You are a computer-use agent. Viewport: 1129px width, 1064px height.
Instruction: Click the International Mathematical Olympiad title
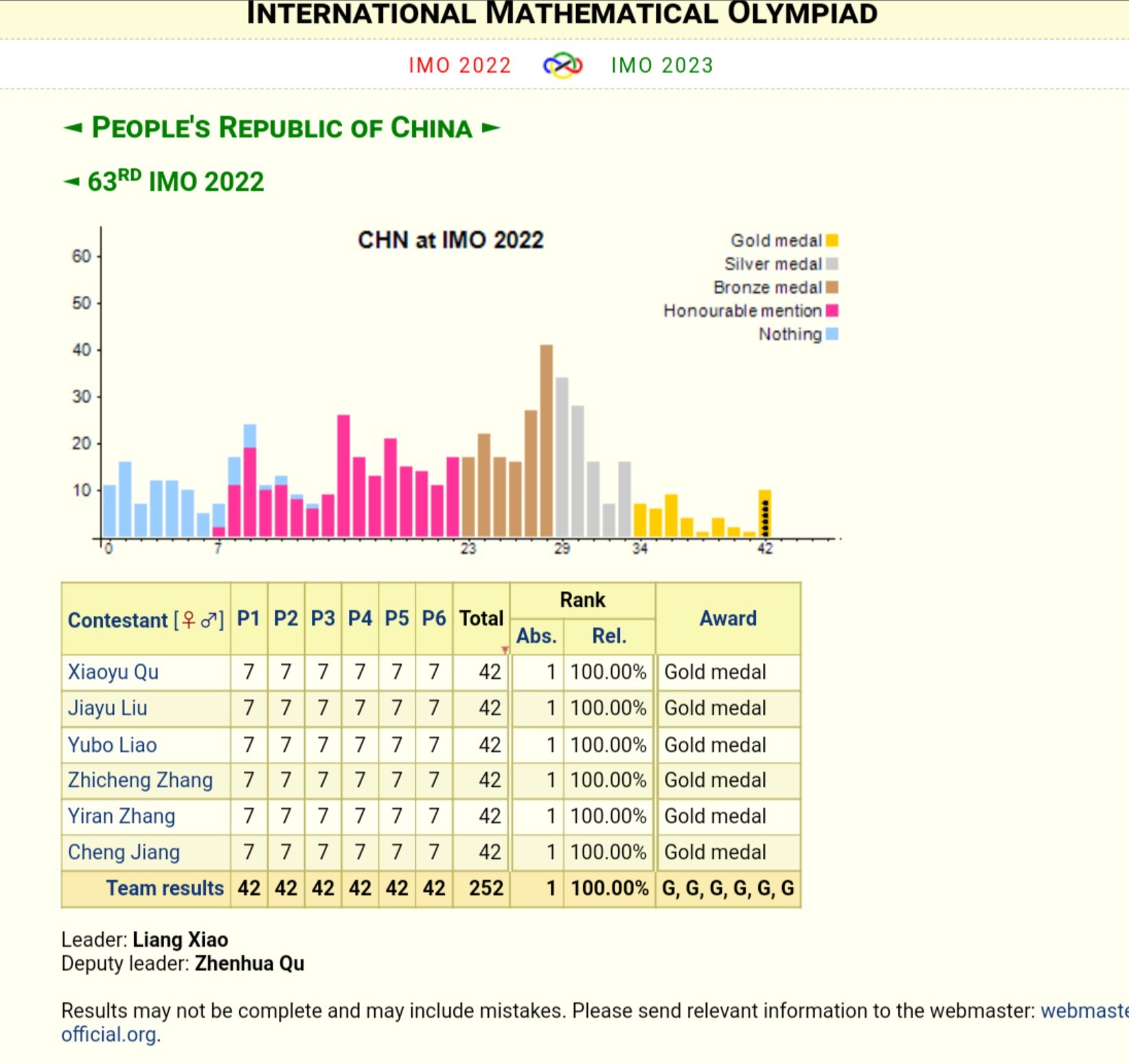pyautogui.click(x=562, y=14)
